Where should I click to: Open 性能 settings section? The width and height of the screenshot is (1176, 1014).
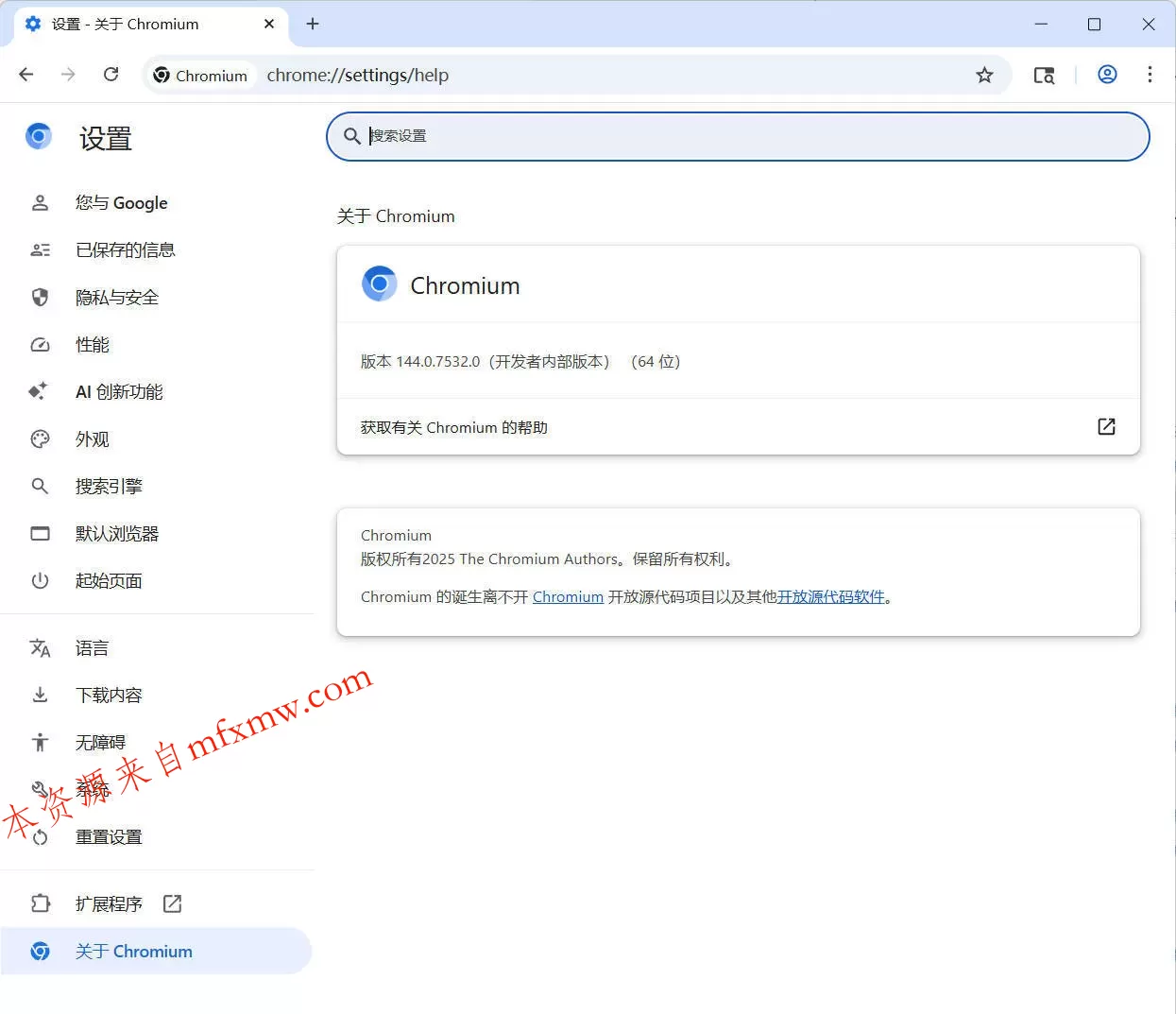point(156,345)
